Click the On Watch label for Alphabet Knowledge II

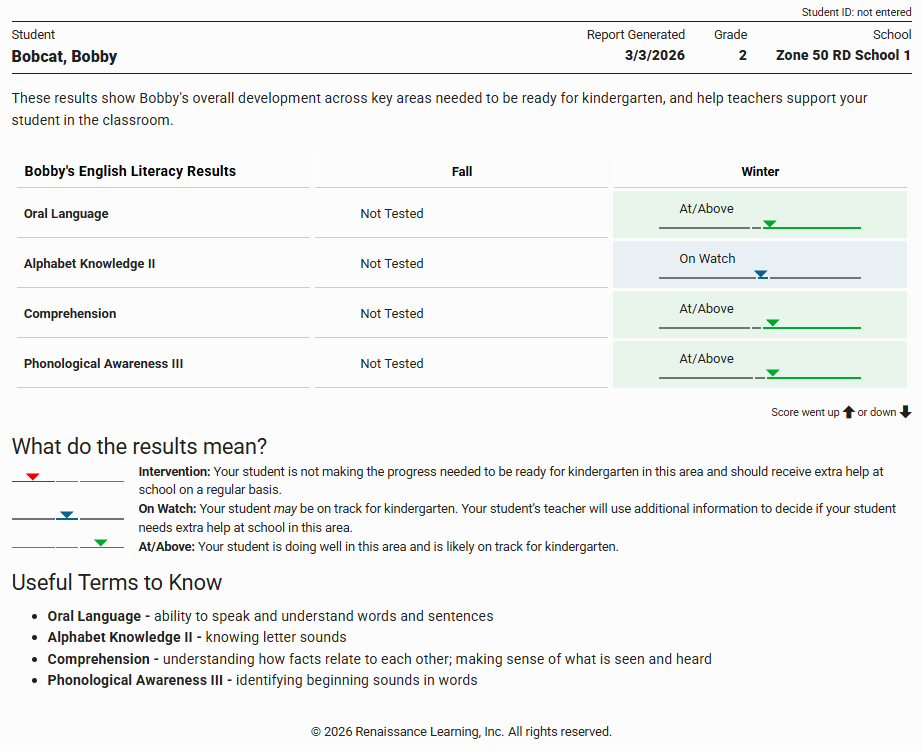(707, 259)
